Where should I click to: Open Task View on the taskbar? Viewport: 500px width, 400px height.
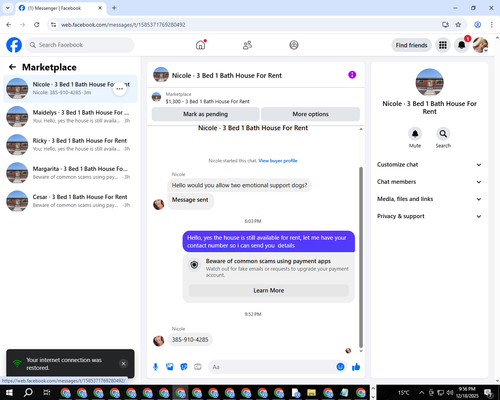(47, 392)
